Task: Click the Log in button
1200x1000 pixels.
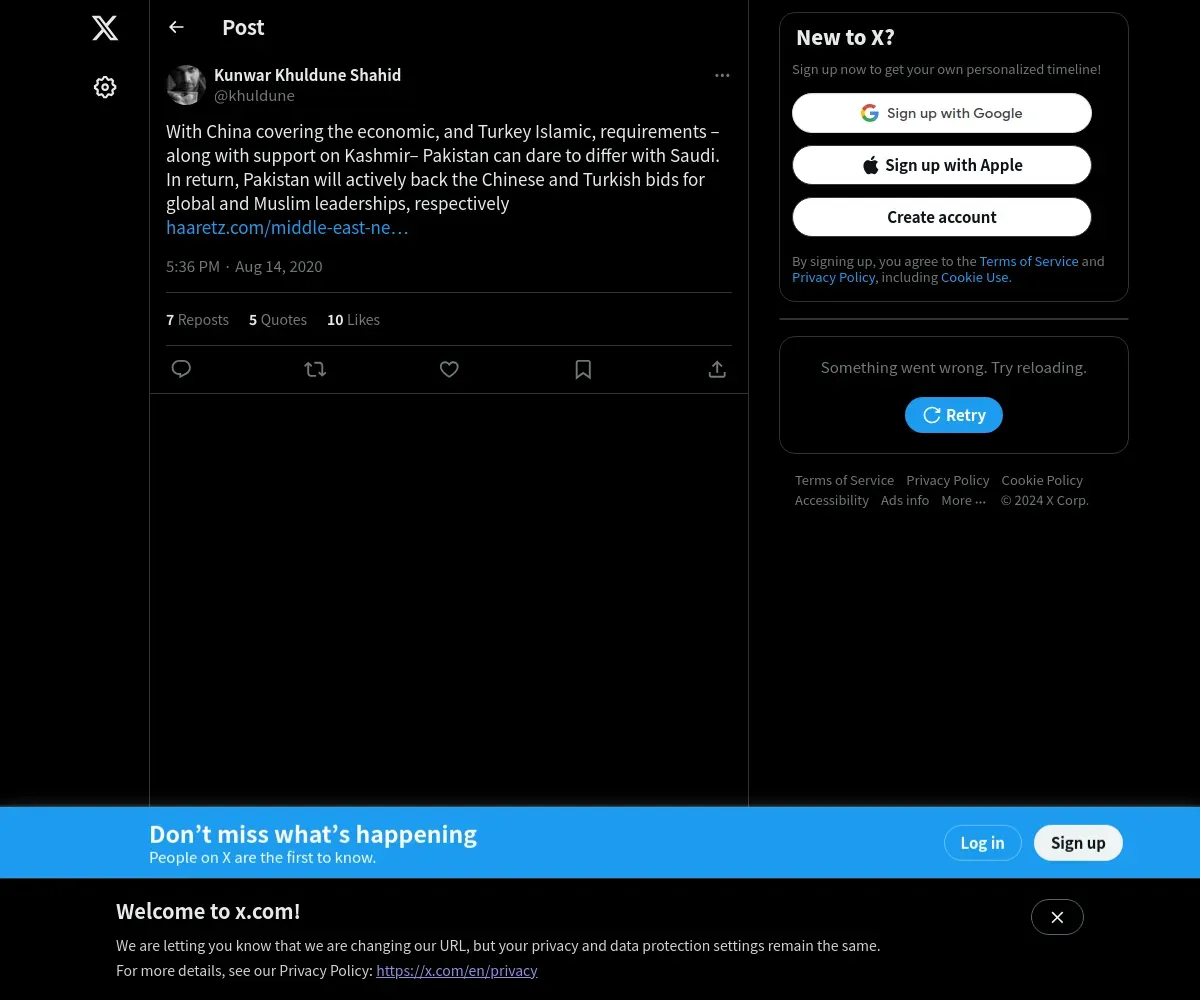Action: tap(982, 843)
